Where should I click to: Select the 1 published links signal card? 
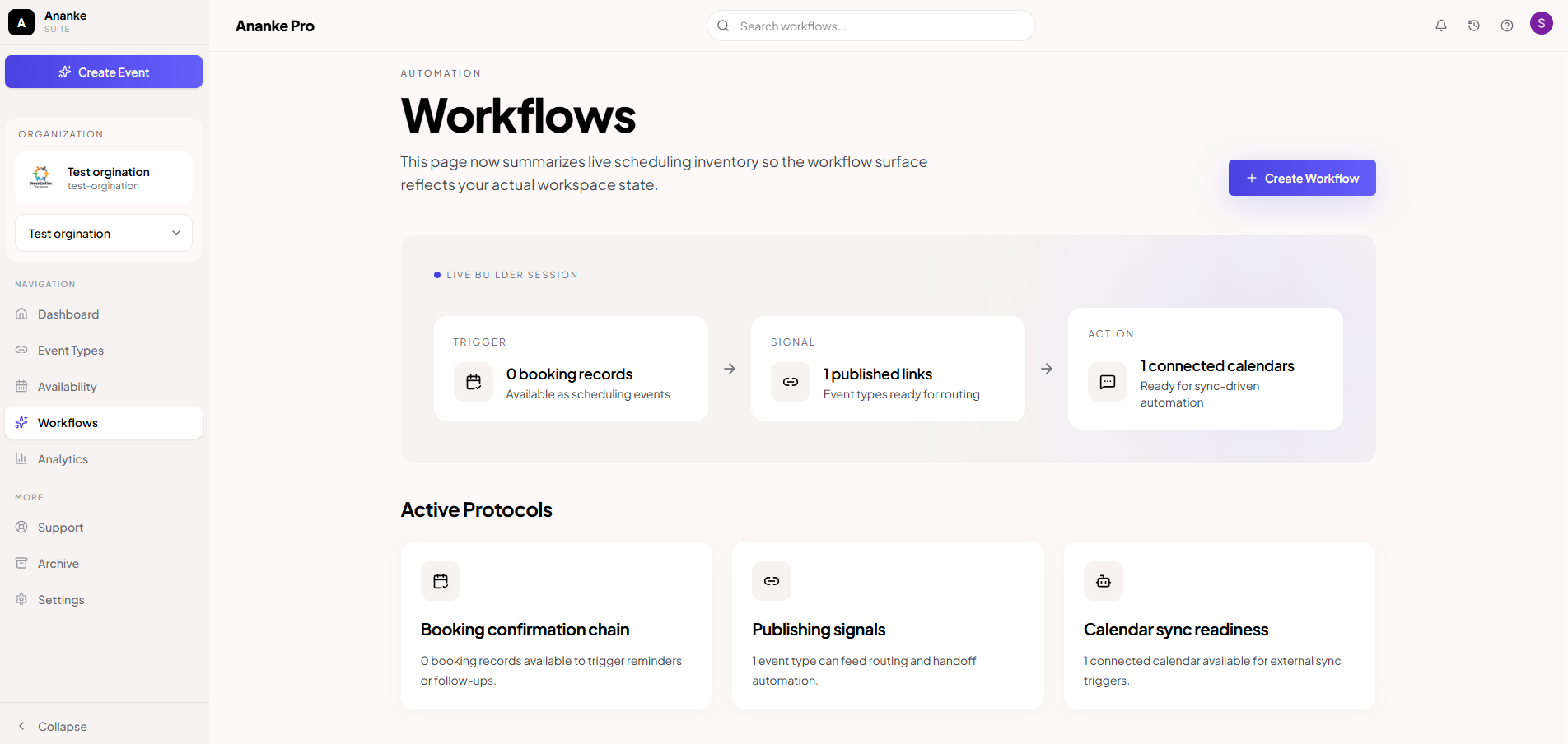pyautogui.click(x=888, y=369)
